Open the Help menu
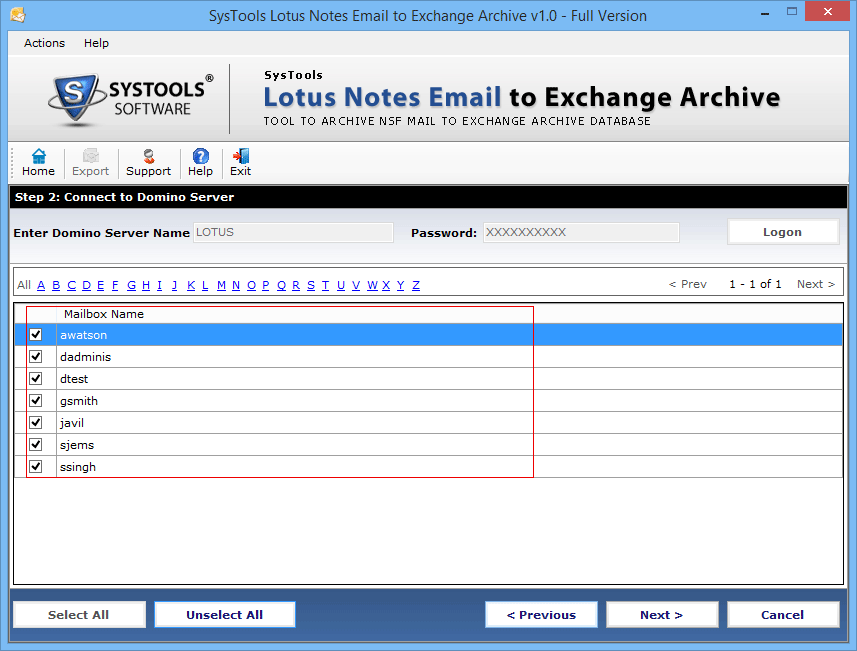 [96, 43]
